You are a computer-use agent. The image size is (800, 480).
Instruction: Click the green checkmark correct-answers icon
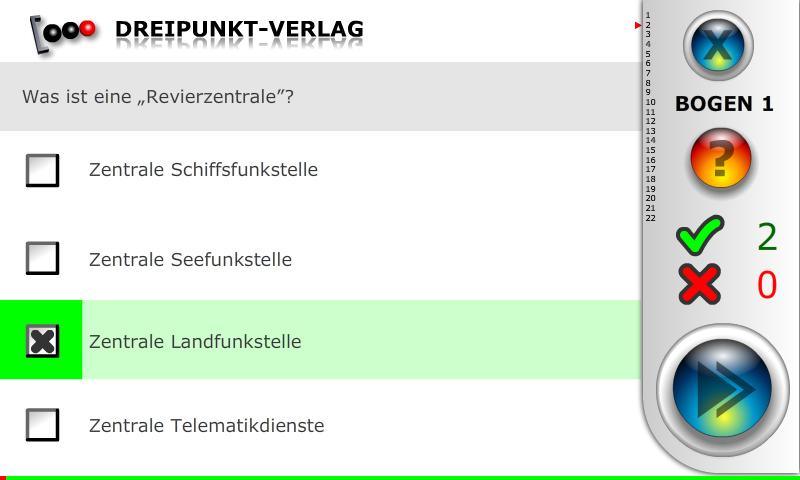tap(700, 236)
